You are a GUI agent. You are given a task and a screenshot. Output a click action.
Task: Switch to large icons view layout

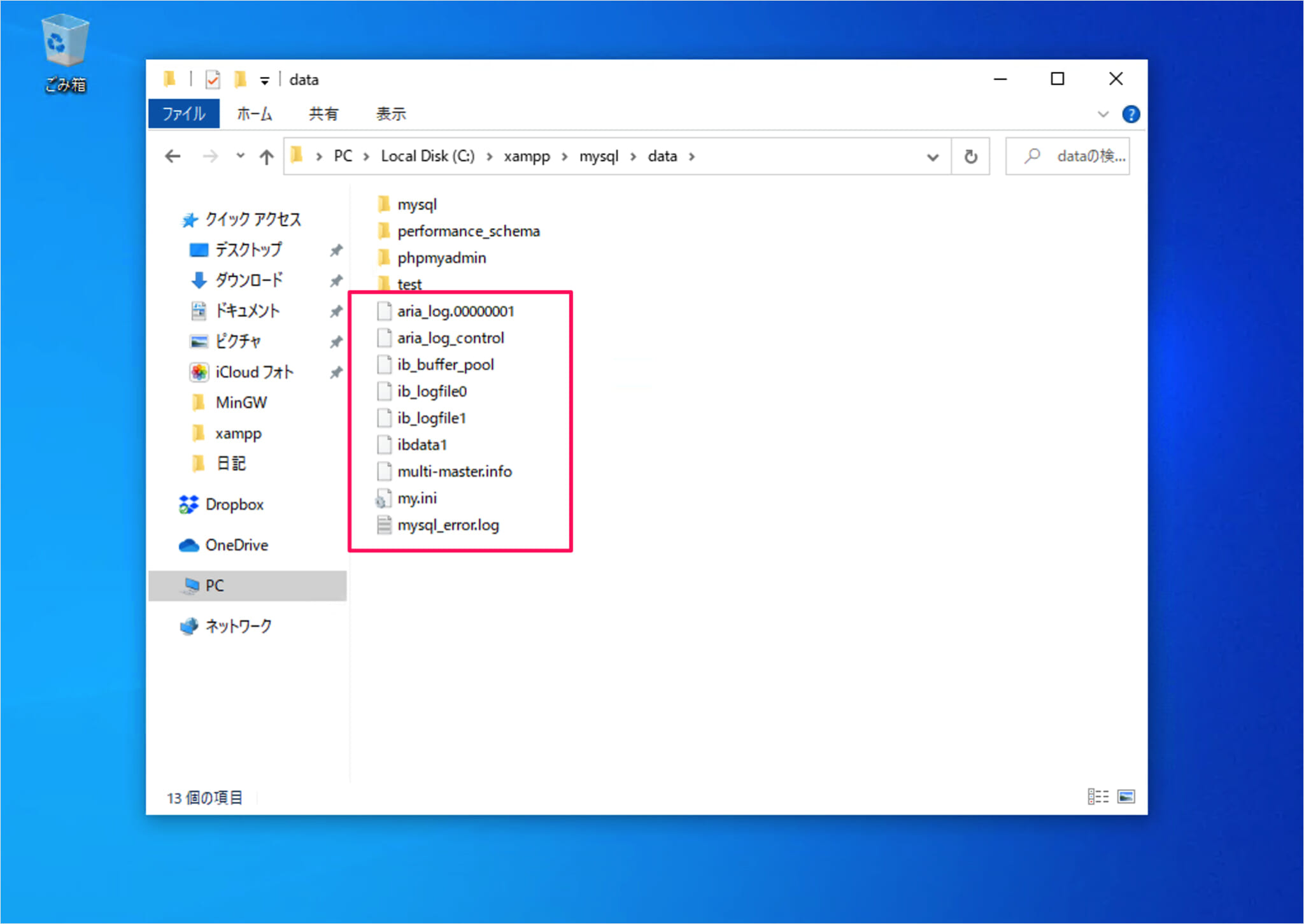[1126, 797]
